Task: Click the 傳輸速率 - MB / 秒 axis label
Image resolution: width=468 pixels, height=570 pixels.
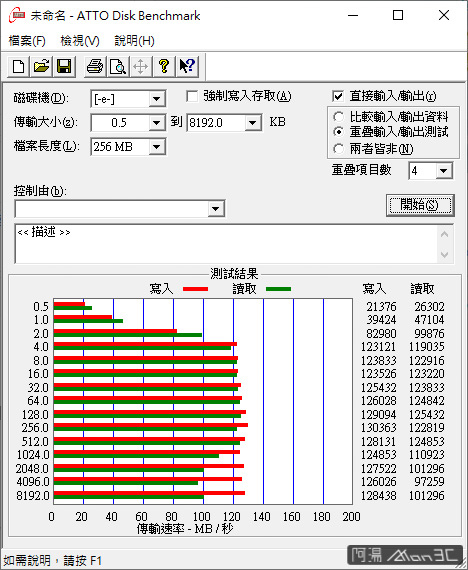Action: click(x=185, y=529)
